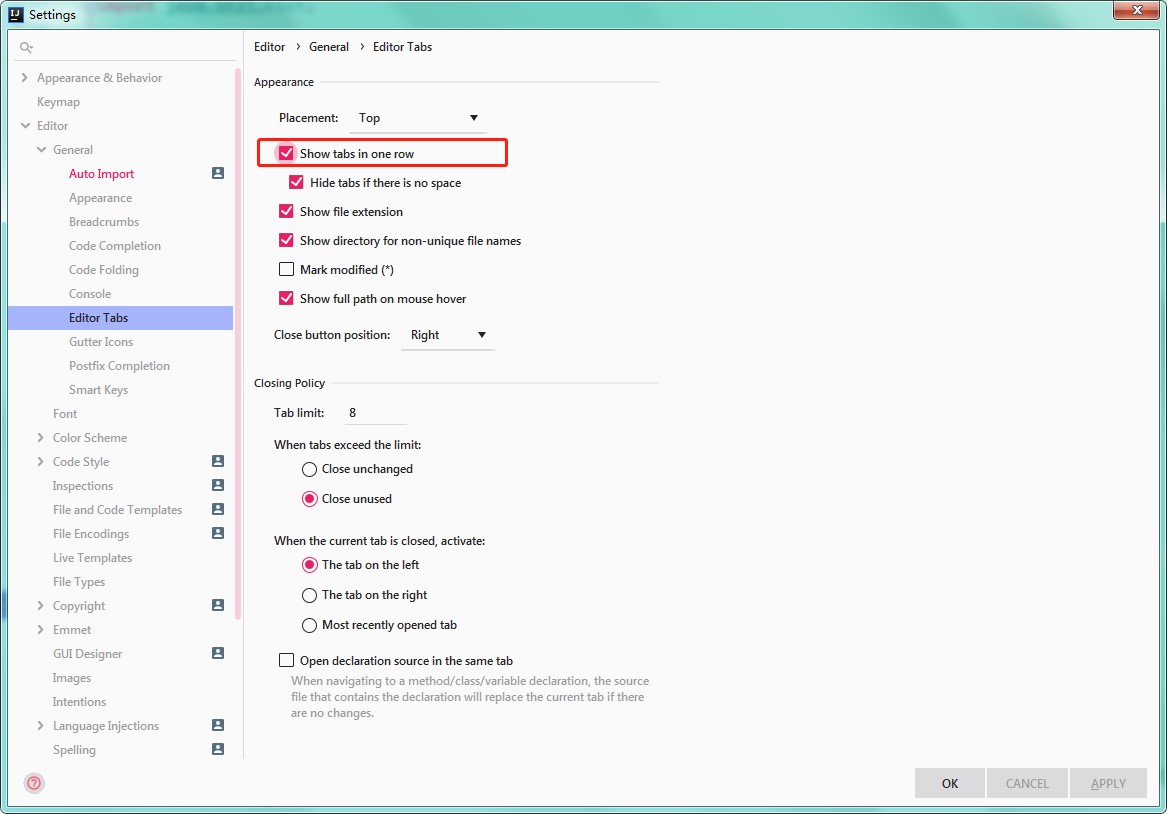Enable the Mark modified (*) checkbox
Screen dimensions: 1167x814
[x=286, y=269]
